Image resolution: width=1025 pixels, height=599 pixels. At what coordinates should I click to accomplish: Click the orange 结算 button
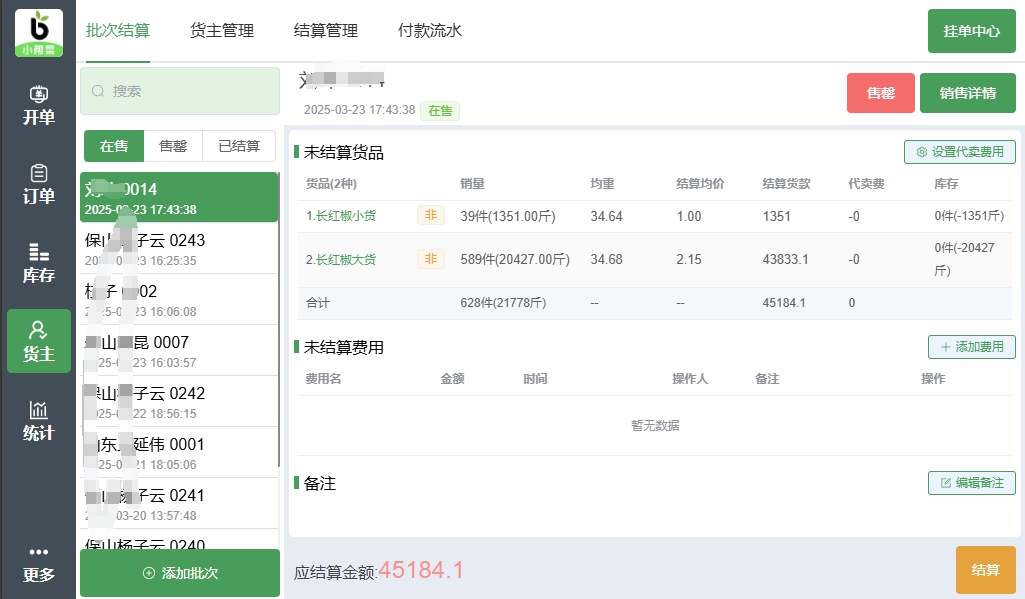(x=985, y=570)
